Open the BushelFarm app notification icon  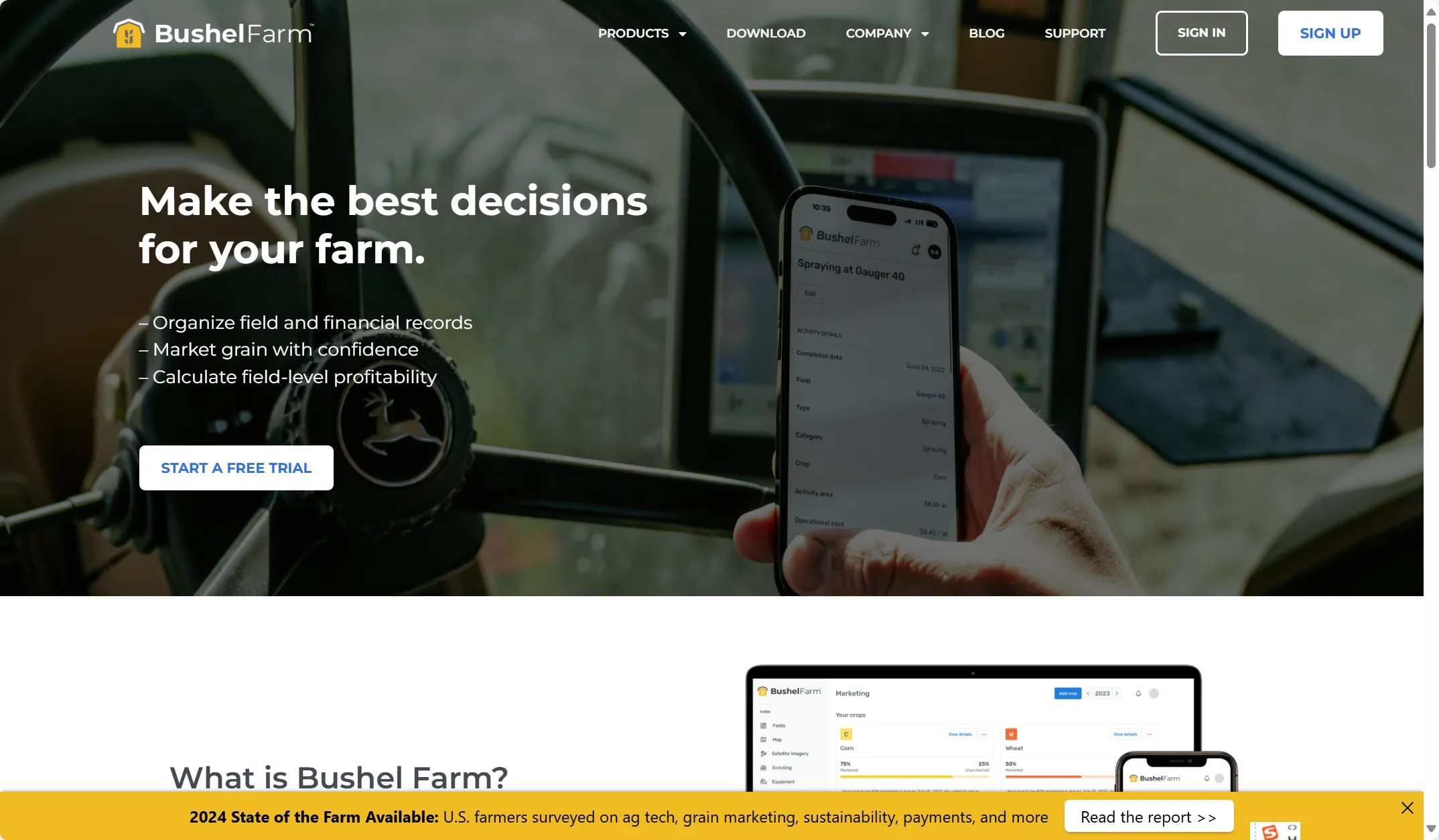pyautogui.click(x=914, y=251)
